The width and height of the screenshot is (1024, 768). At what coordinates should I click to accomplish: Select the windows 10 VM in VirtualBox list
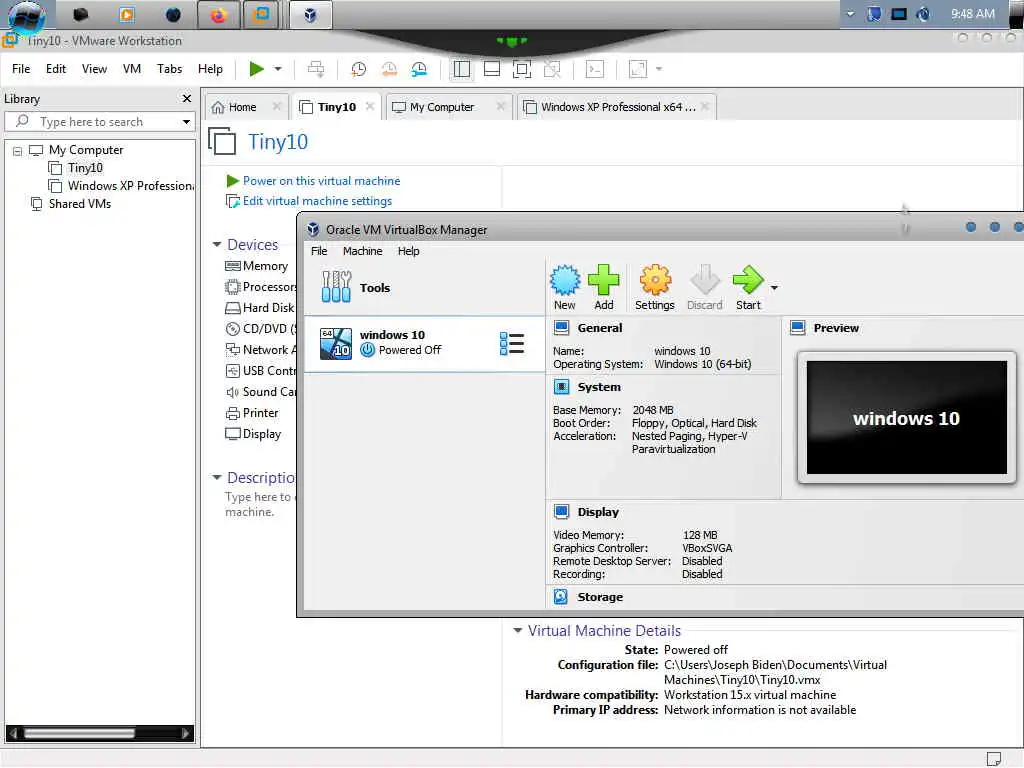click(x=424, y=344)
